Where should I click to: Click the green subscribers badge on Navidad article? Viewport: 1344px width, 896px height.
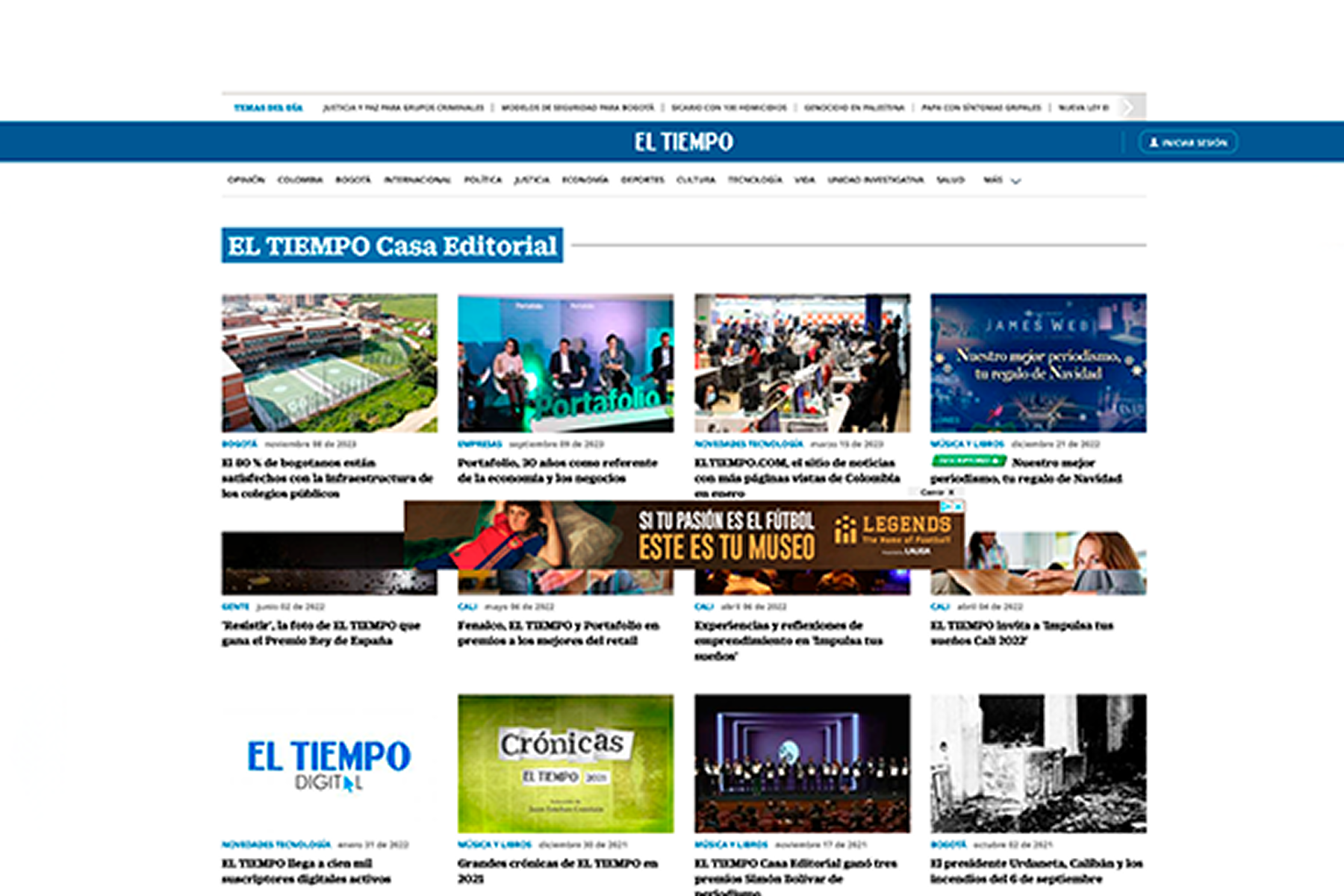point(969,461)
